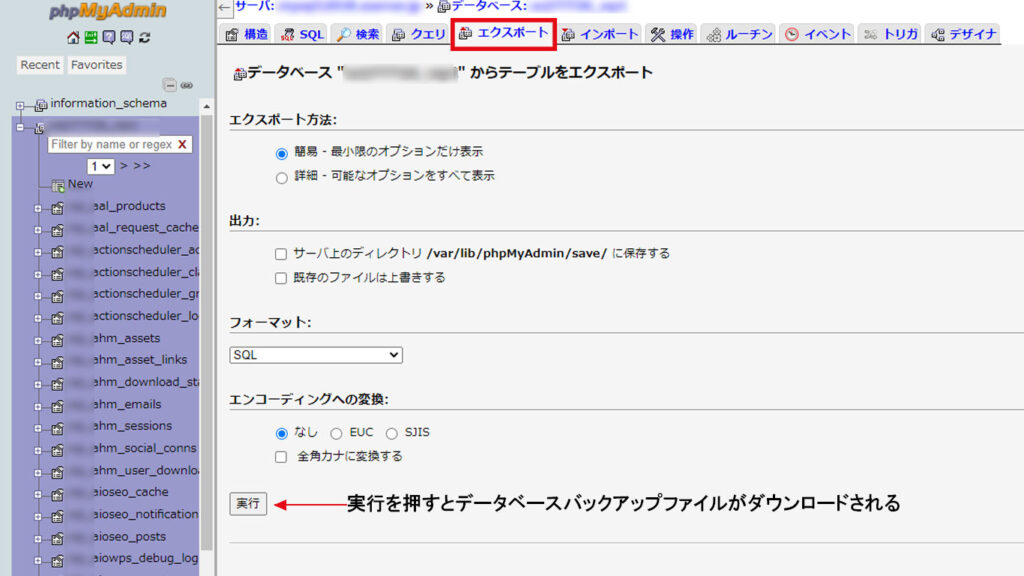Open the Favorites tables button
The image size is (1024, 576).
tap(97, 65)
